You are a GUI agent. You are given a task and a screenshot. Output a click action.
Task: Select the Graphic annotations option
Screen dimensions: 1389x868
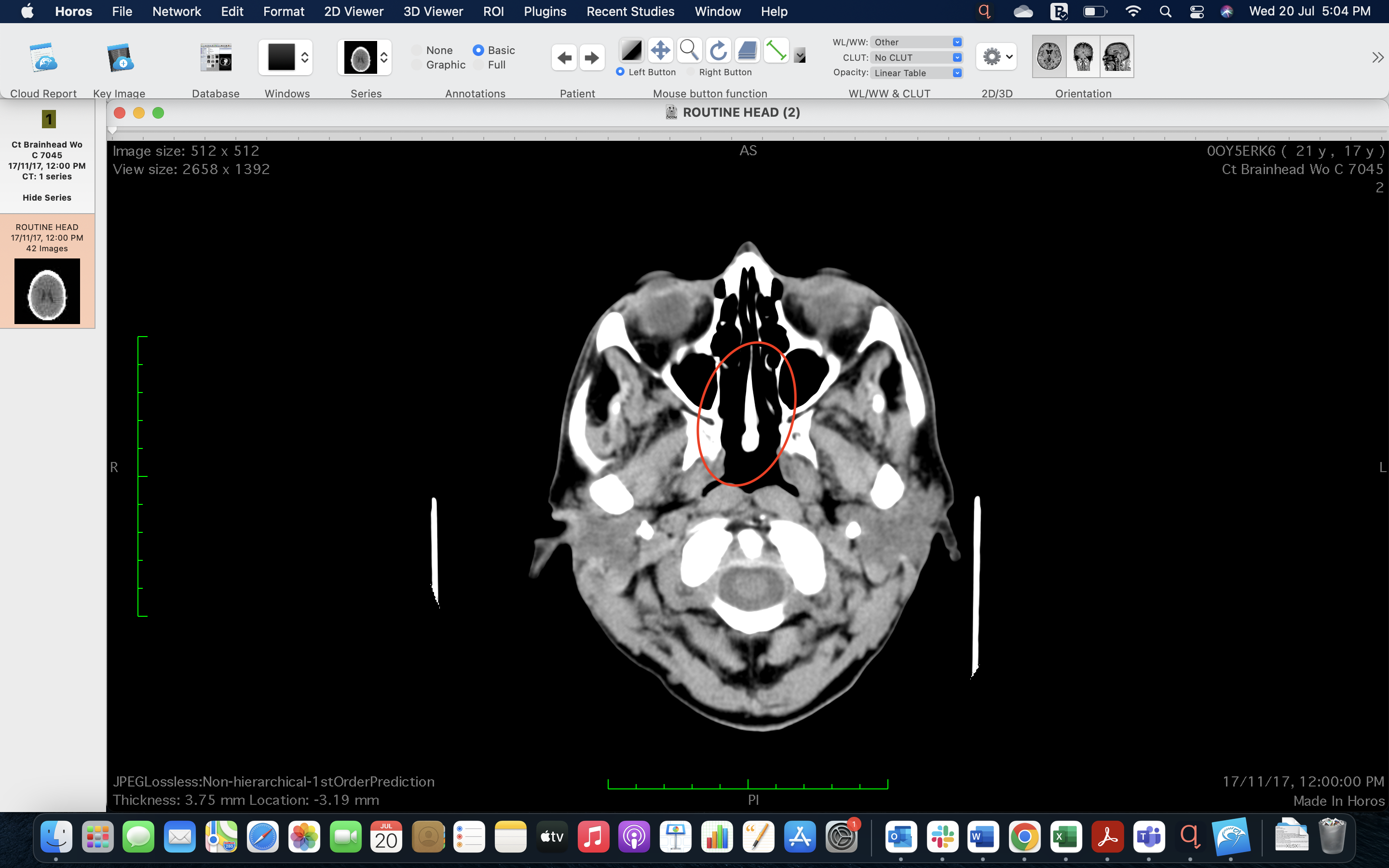417,65
